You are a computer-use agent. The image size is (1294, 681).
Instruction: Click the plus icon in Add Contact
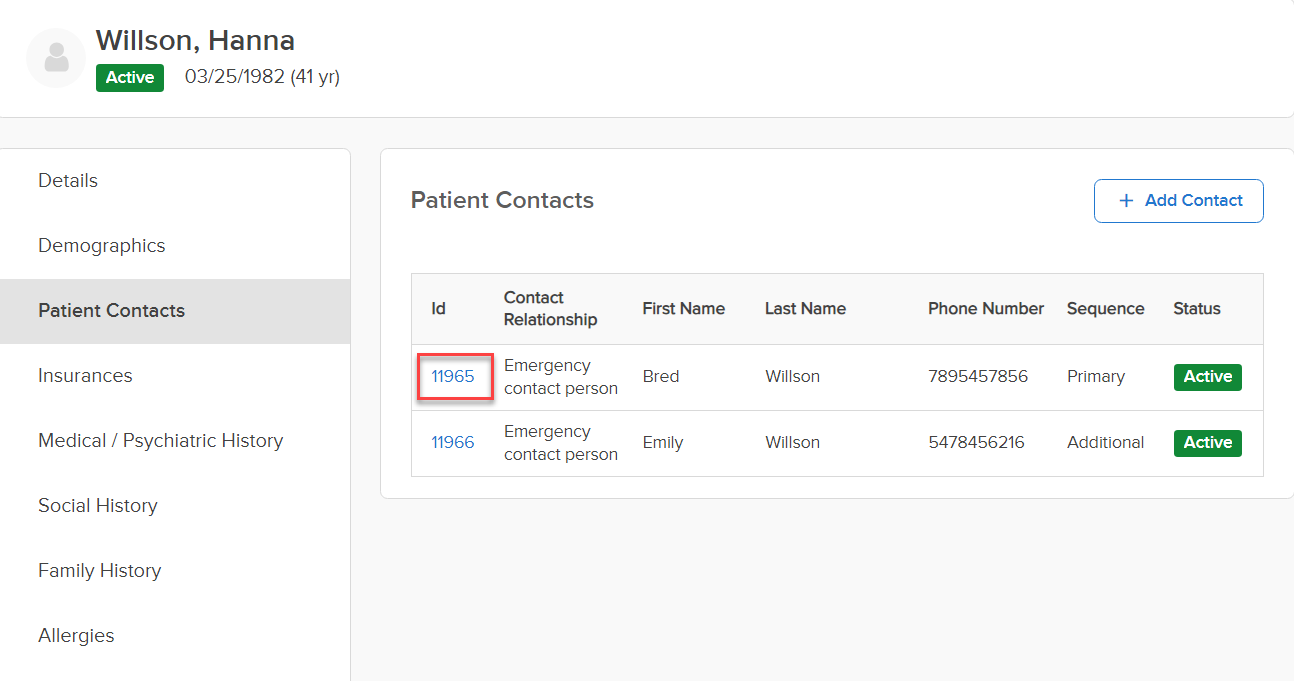1126,201
